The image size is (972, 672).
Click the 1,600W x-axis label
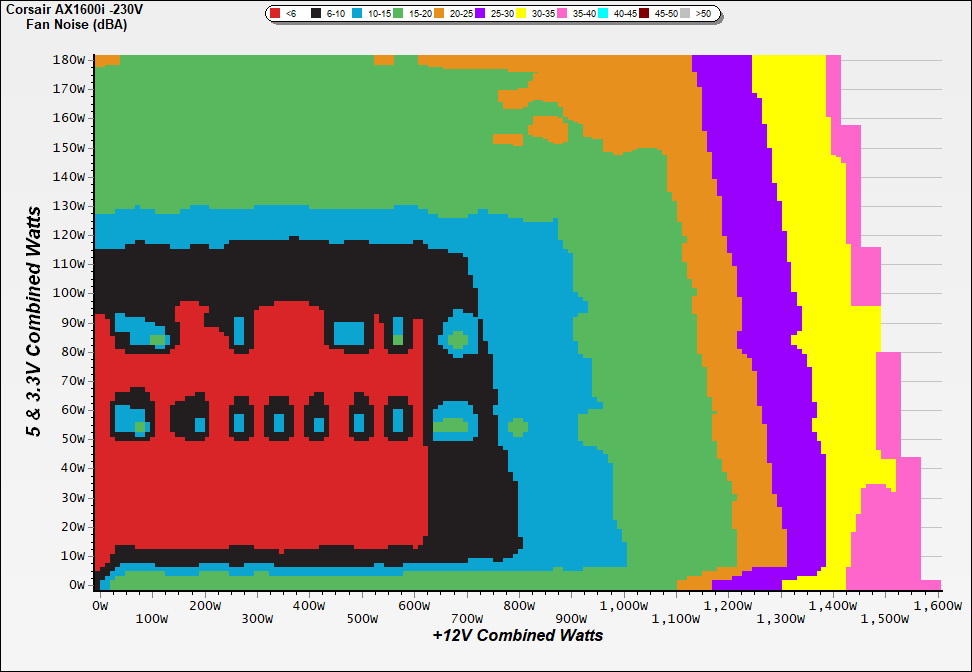pos(936,606)
